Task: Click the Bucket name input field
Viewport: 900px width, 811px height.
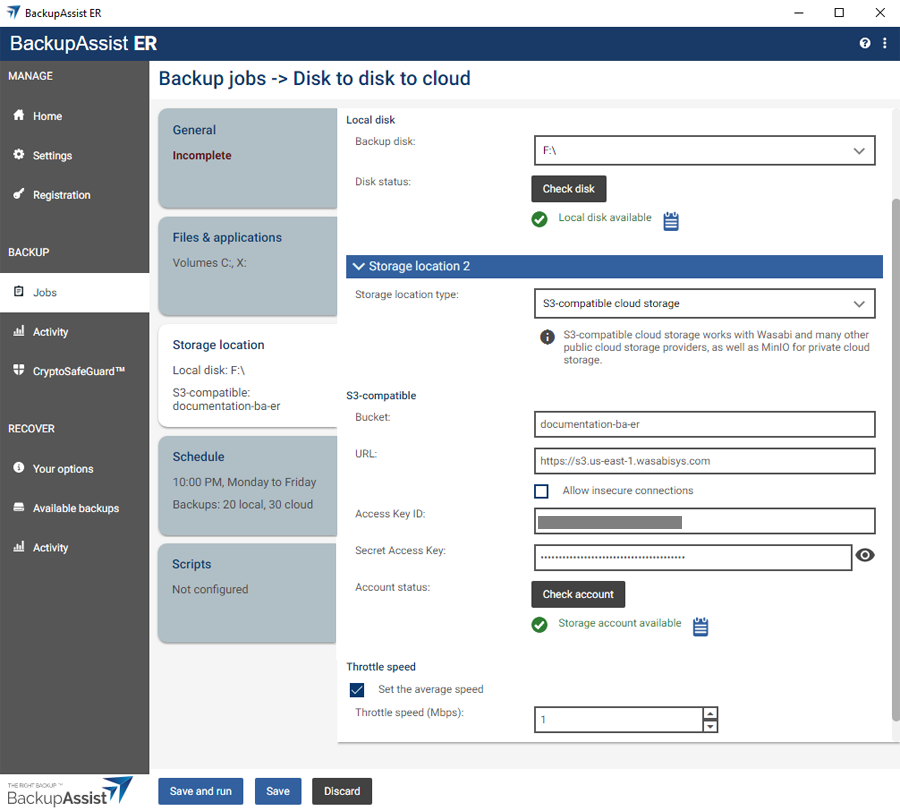Action: pyautogui.click(x=704, y=424)
